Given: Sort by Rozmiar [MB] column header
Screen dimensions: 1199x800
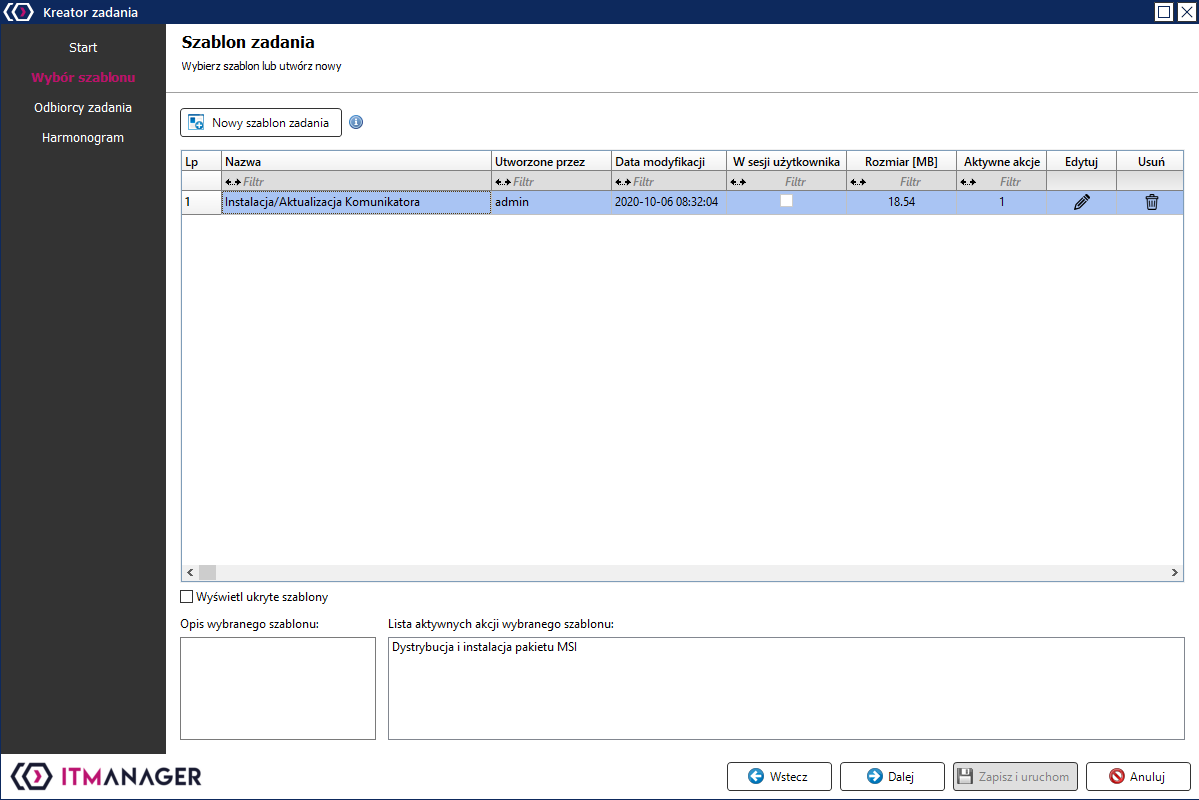Looking at the screenshot, I should click(x=902, y=161).
